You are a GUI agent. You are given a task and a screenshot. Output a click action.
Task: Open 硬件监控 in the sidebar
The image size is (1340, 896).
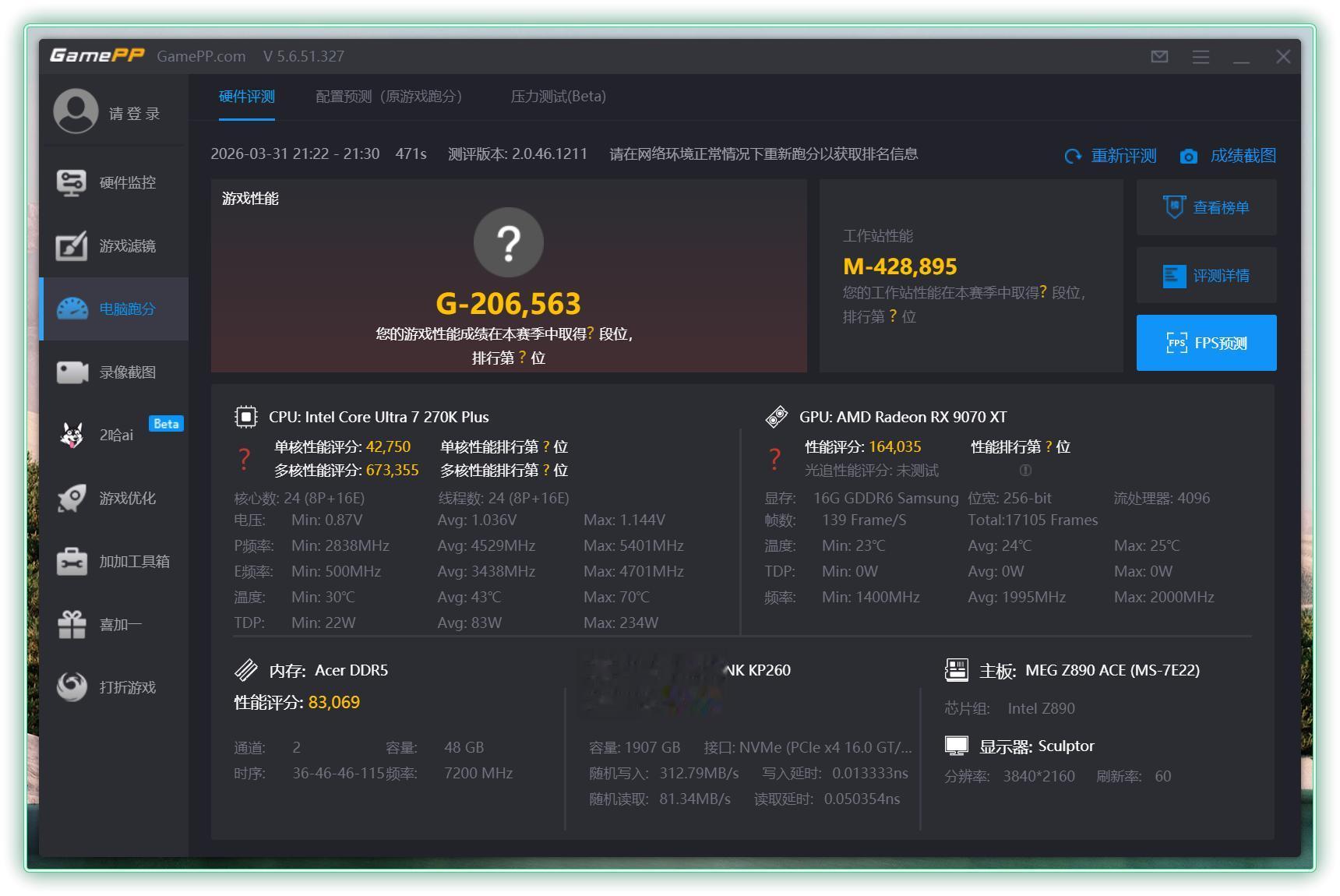114,183
